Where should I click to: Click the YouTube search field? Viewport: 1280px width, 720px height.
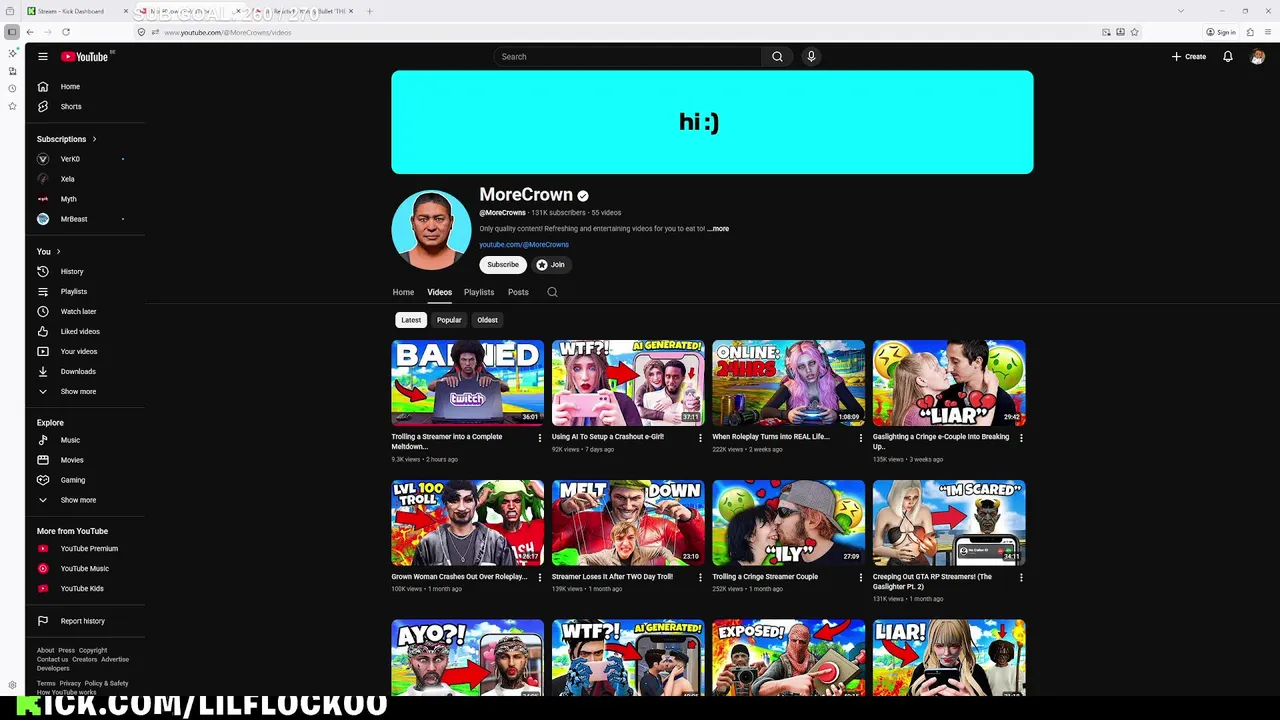tap(628, 56)
